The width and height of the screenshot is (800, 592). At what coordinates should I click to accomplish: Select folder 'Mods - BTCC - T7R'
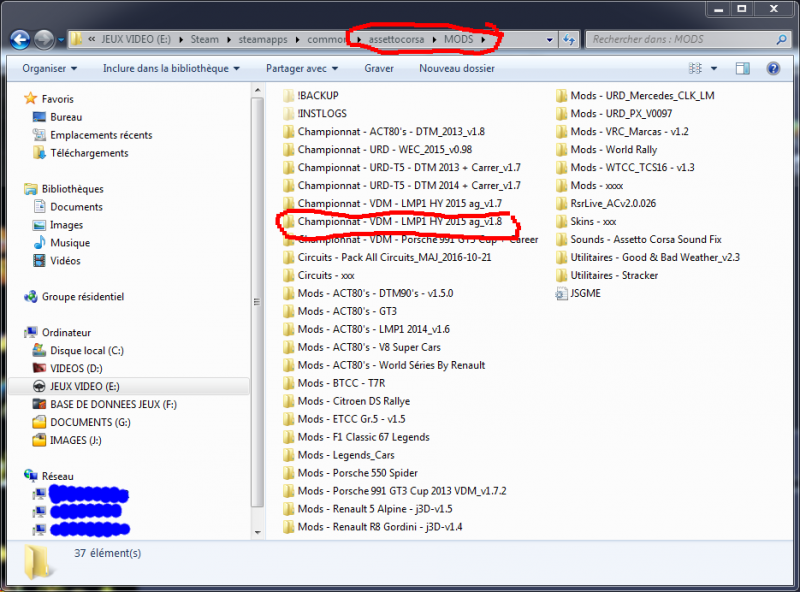click(341, 383)
